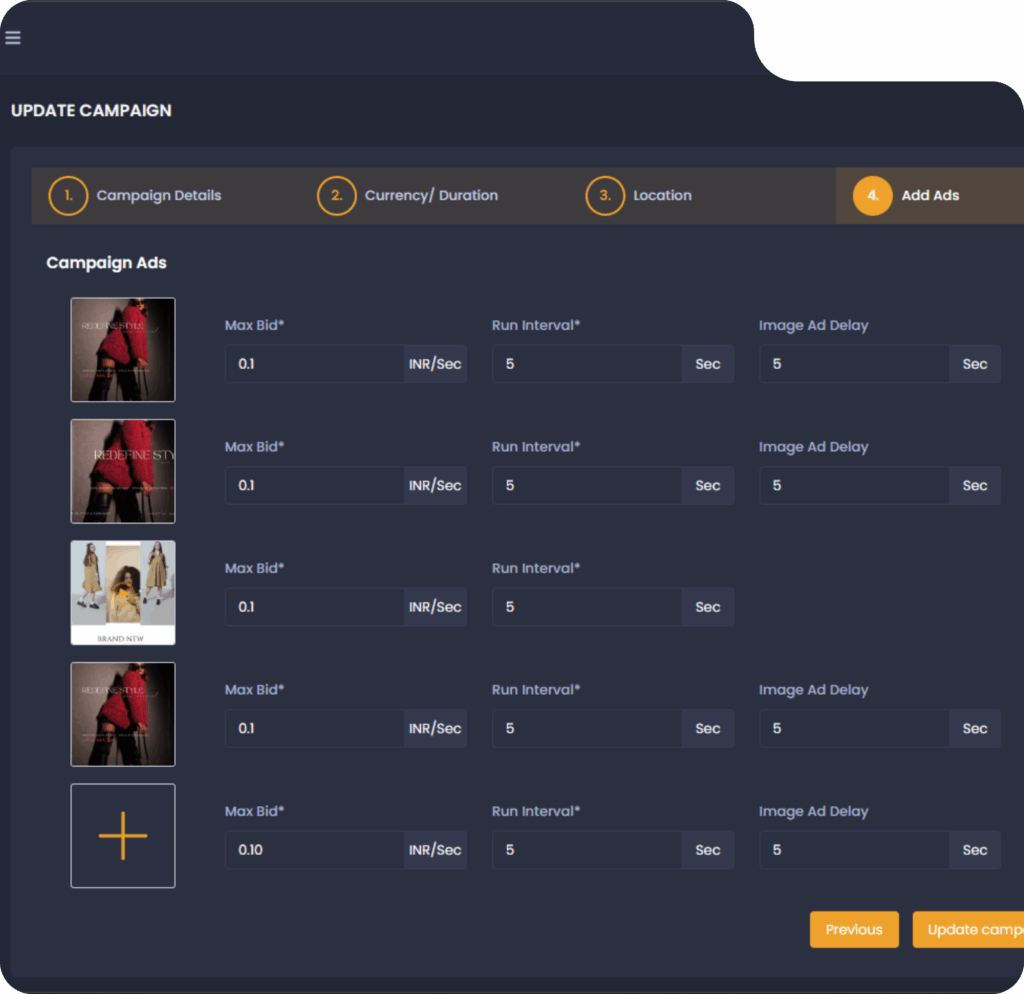The height and width of the screenshot is (994, 1024).
Task: Switch to Currency/ Duration tab
Action: (x=431, y=196)
